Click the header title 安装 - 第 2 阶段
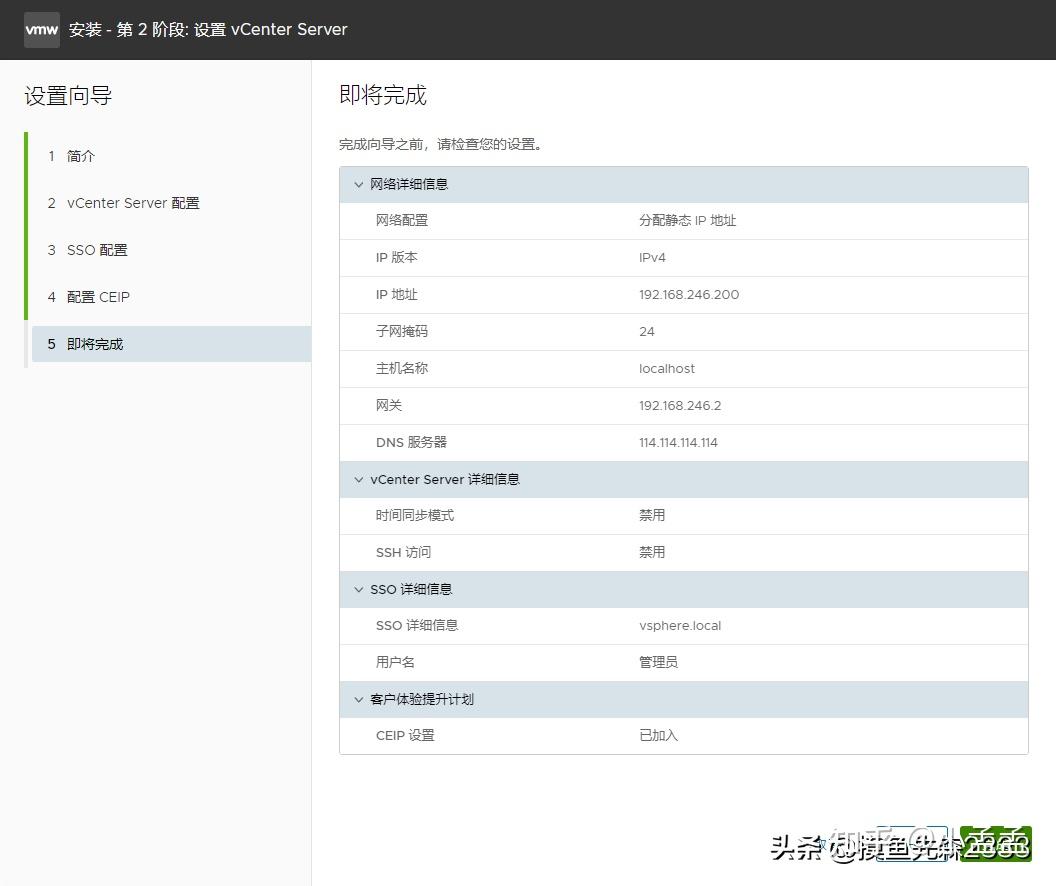Screen dimensions: 1056x886 pyautogui.click(x=208, y=30)
